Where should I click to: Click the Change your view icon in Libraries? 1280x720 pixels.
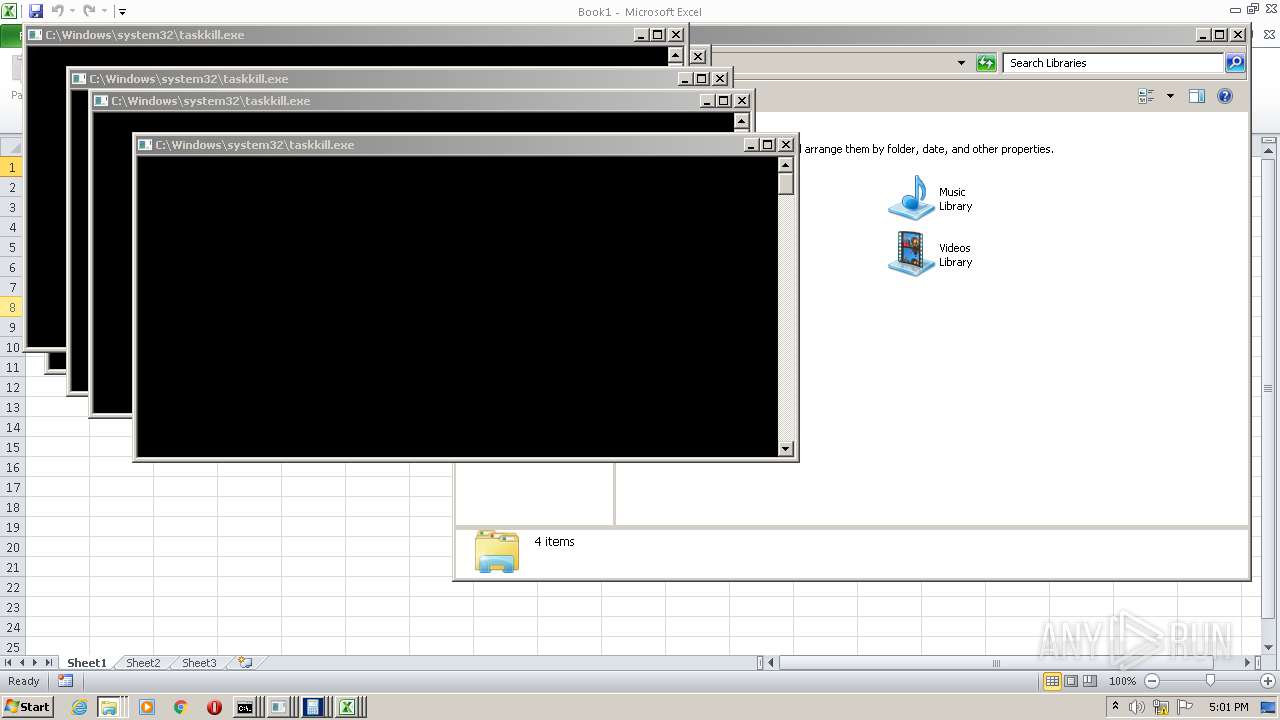pos(1146,96)
